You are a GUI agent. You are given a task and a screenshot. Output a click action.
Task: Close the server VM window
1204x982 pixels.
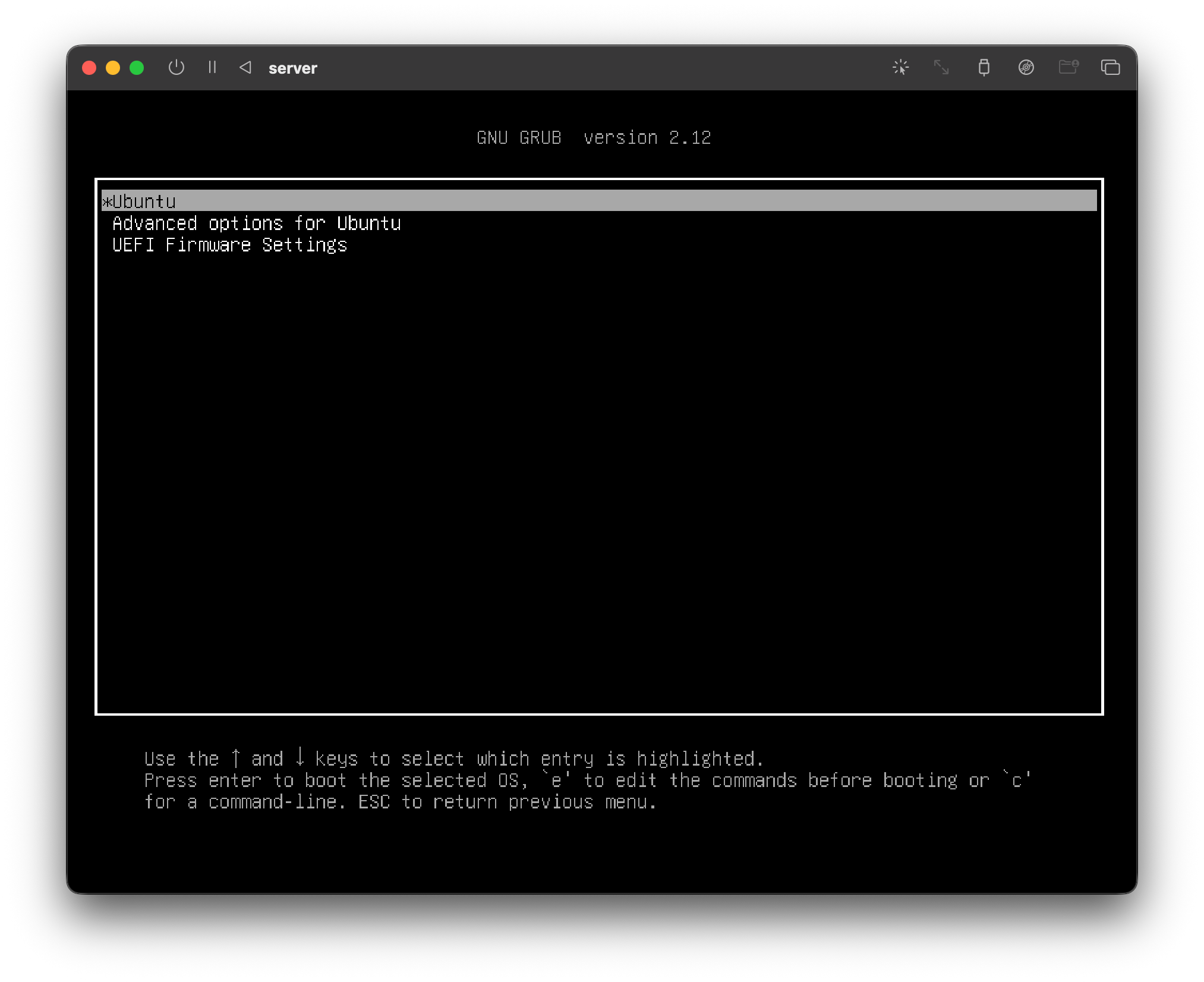(x=89, y=68)
